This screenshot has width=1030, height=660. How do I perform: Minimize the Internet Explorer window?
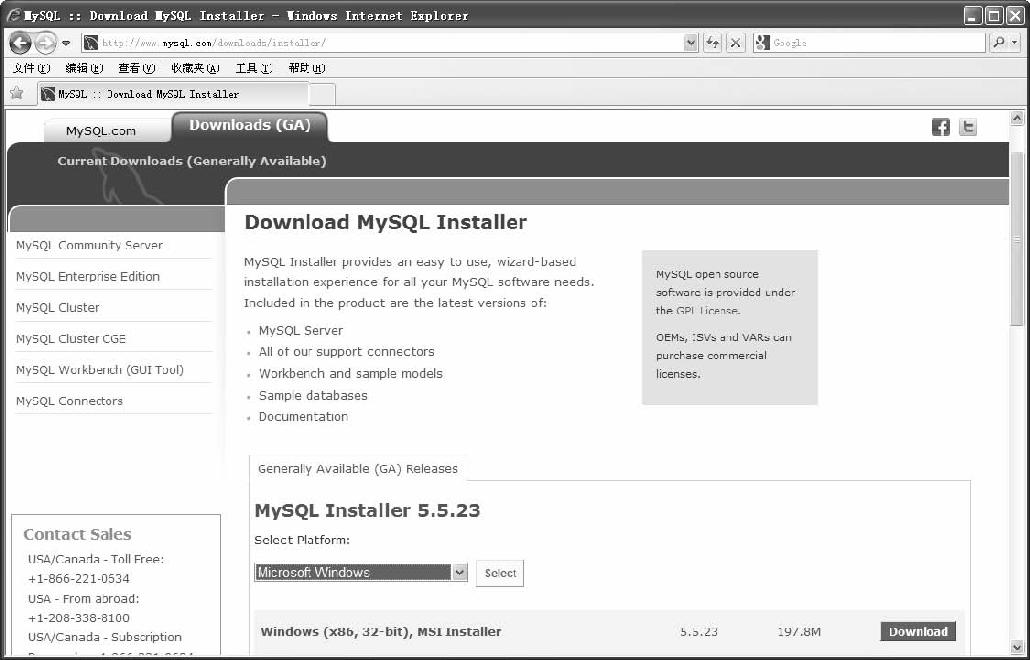pos(974,16)
